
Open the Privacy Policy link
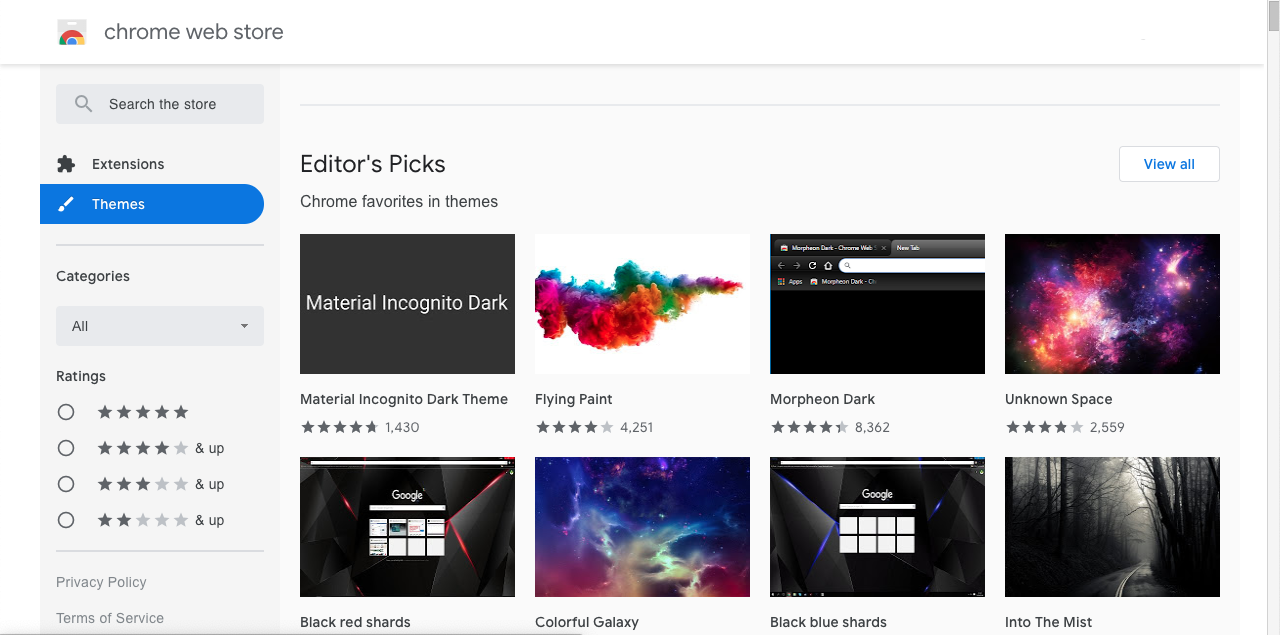[x=101, y=582]
